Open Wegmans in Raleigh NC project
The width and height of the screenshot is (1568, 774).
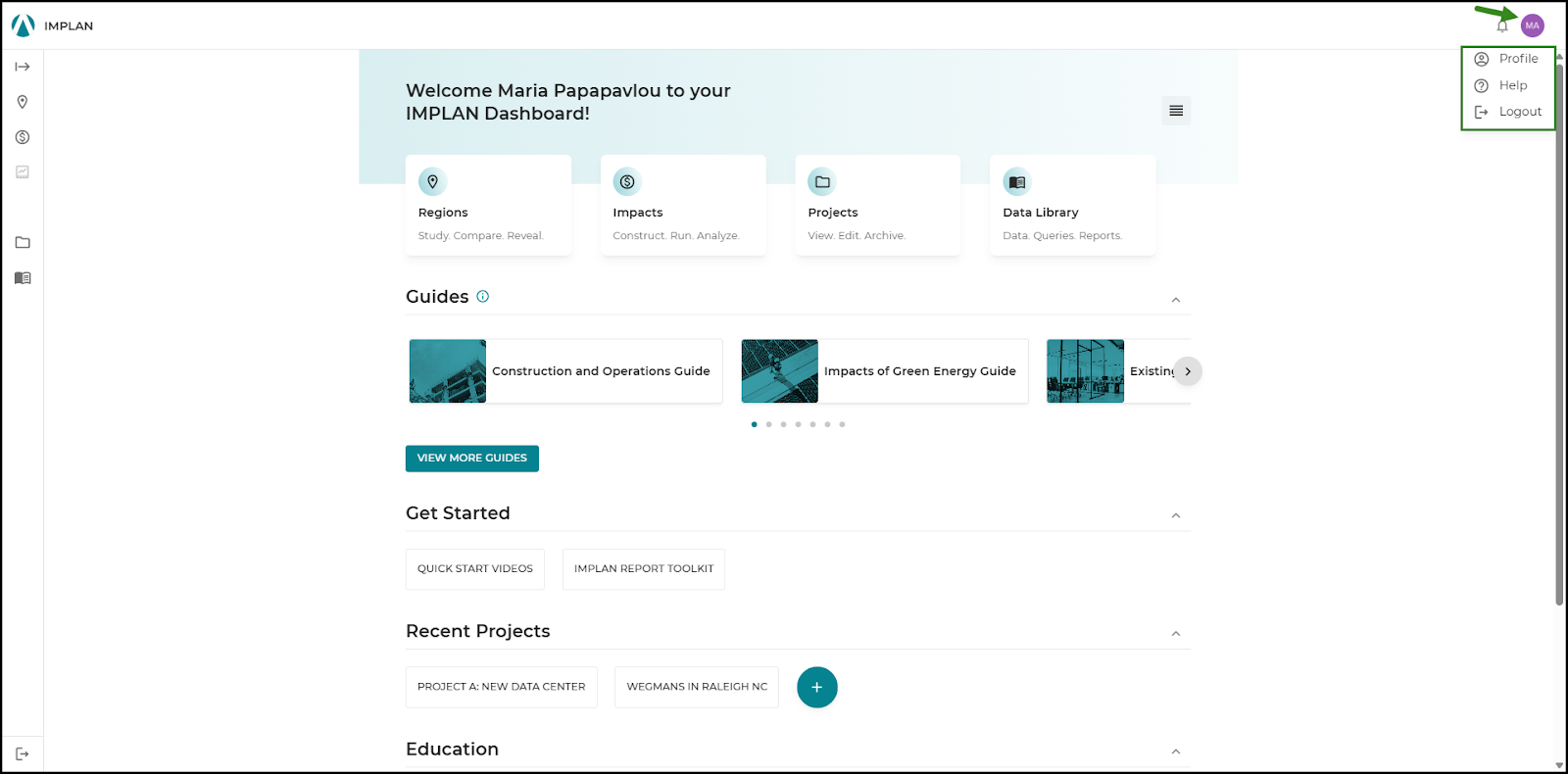(697, 688)
